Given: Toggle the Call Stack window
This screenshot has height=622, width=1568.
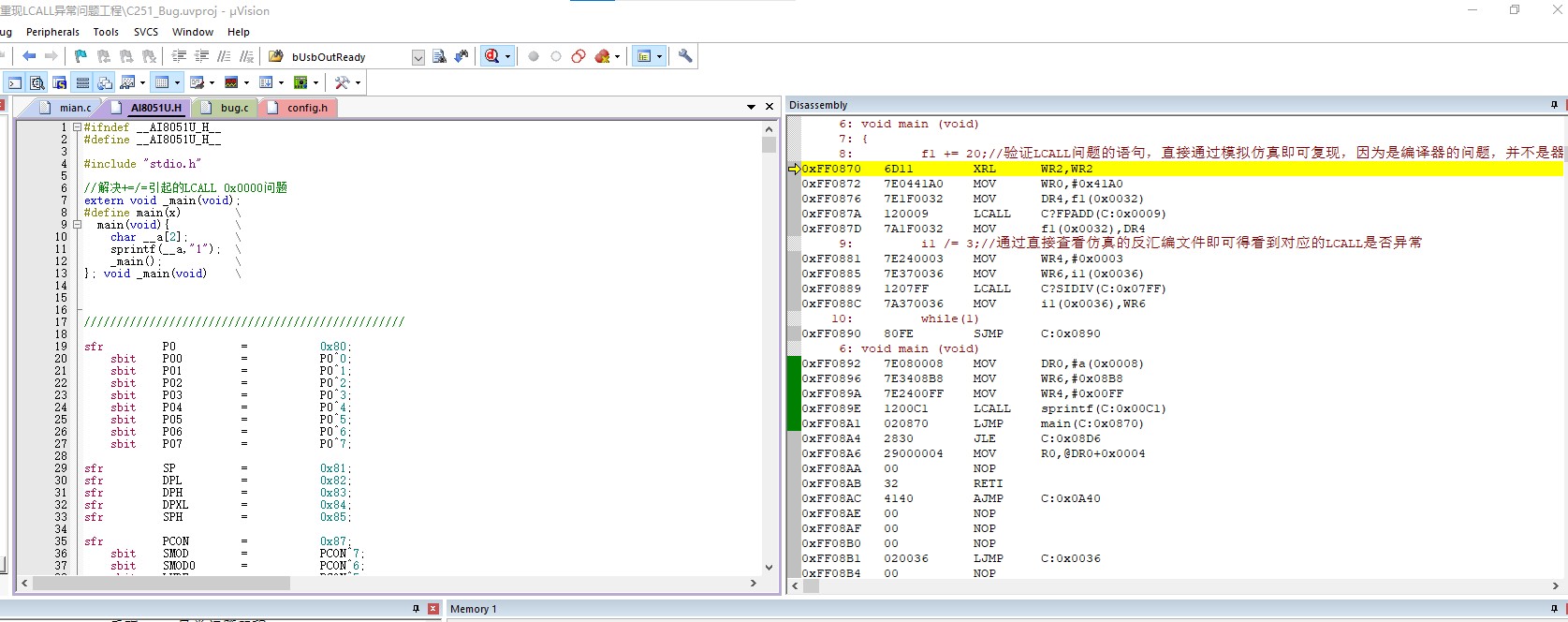Looking at the screenshot, I should tap(105, 82).
